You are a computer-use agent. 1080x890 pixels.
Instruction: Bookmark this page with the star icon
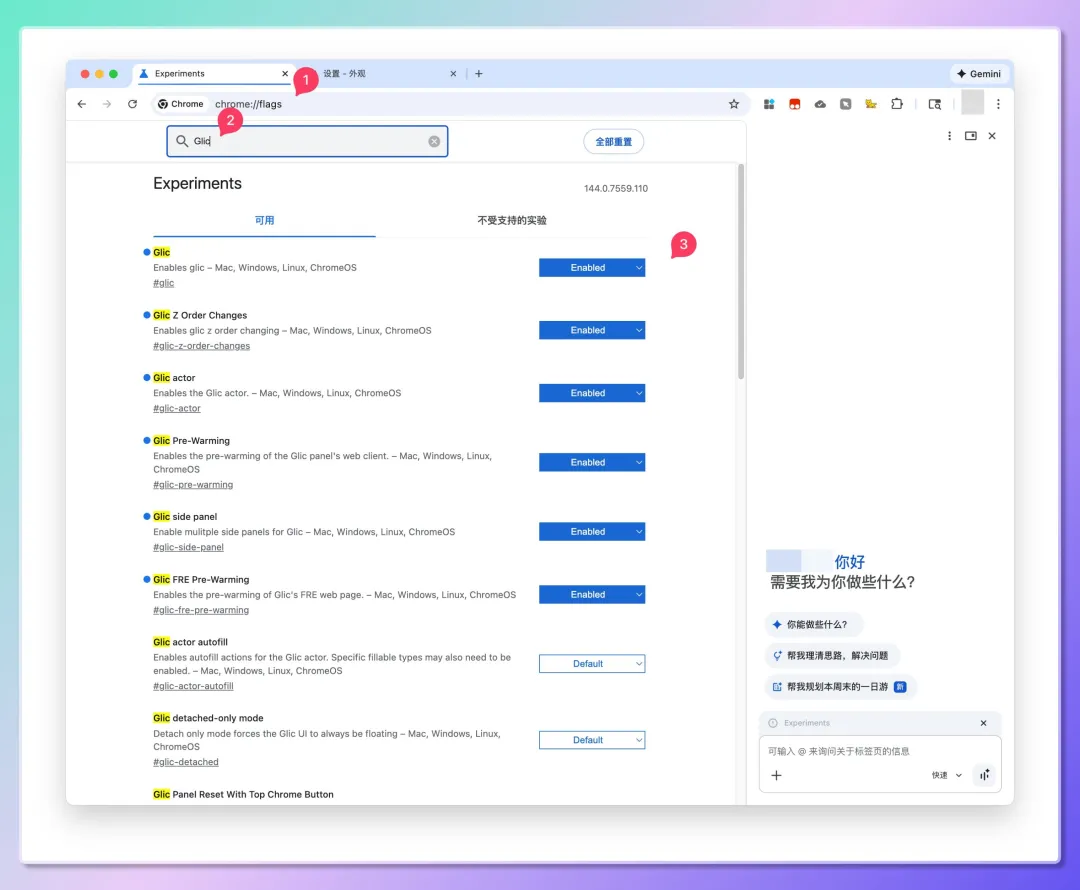pyautogui.click(x=734, y=104)
